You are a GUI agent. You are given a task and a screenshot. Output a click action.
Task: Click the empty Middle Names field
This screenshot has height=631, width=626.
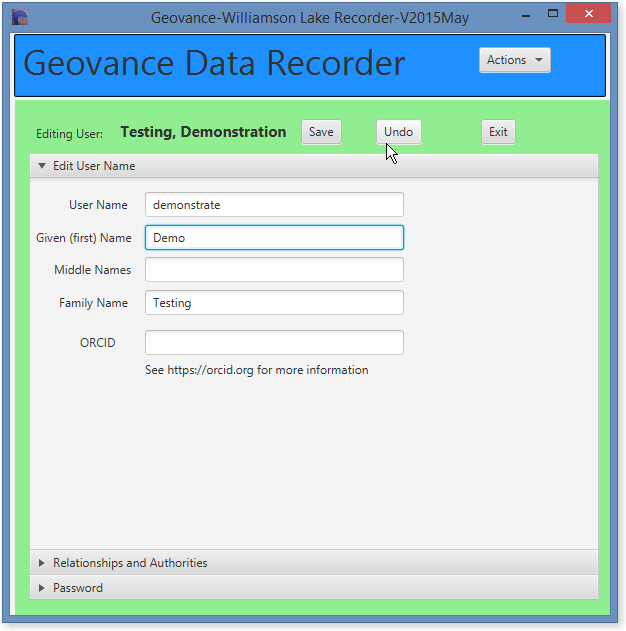pos(274,270)
